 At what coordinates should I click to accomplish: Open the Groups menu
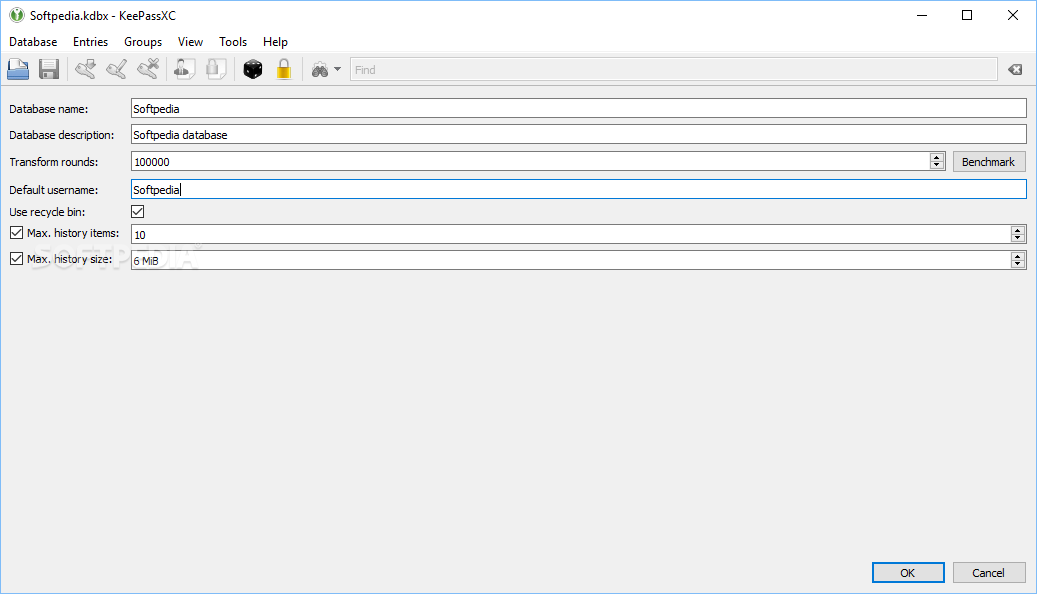click(x=143, y=42)
